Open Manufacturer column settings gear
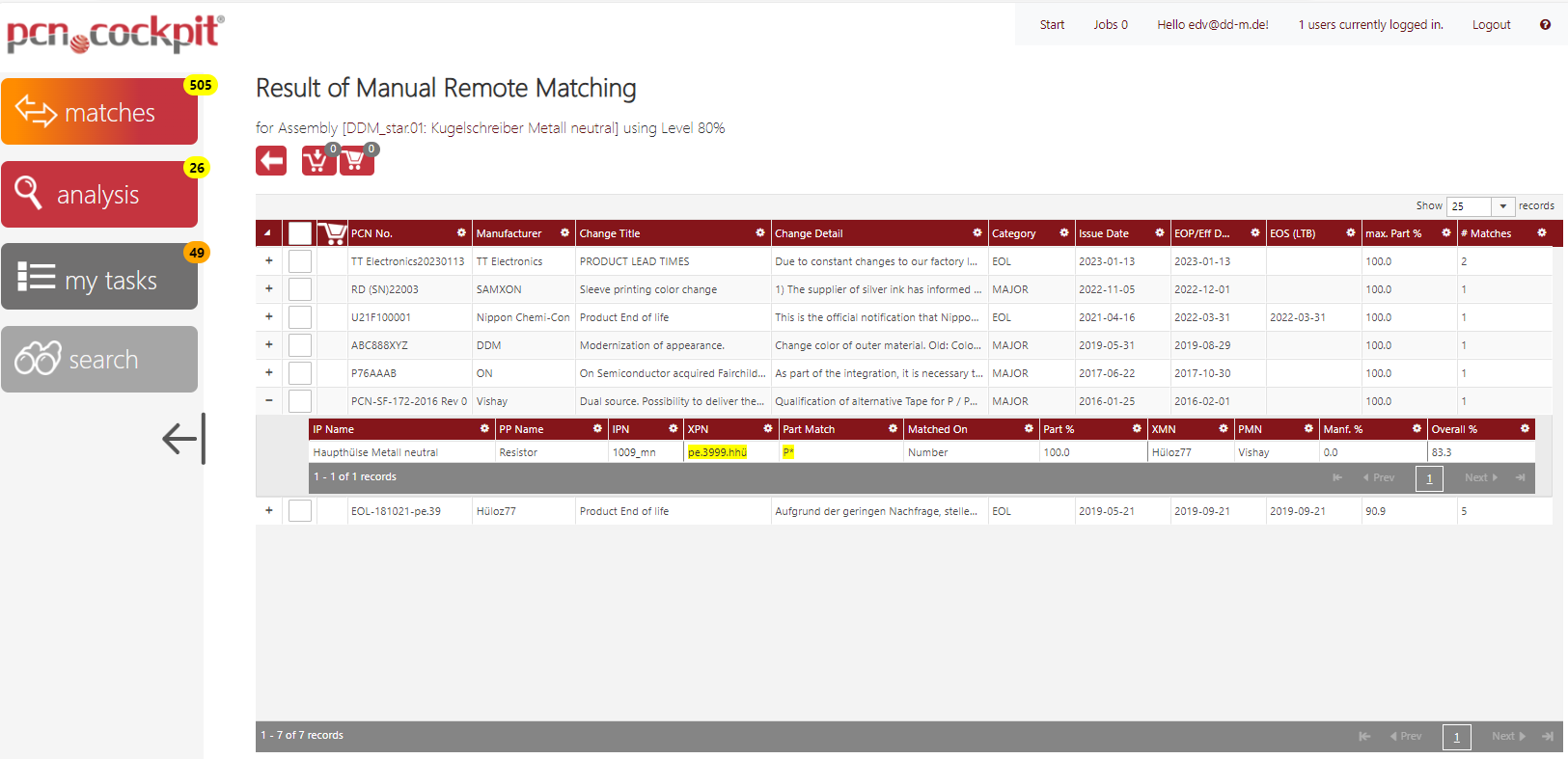This screenshot has width=1568, height=759. (564, 232)
